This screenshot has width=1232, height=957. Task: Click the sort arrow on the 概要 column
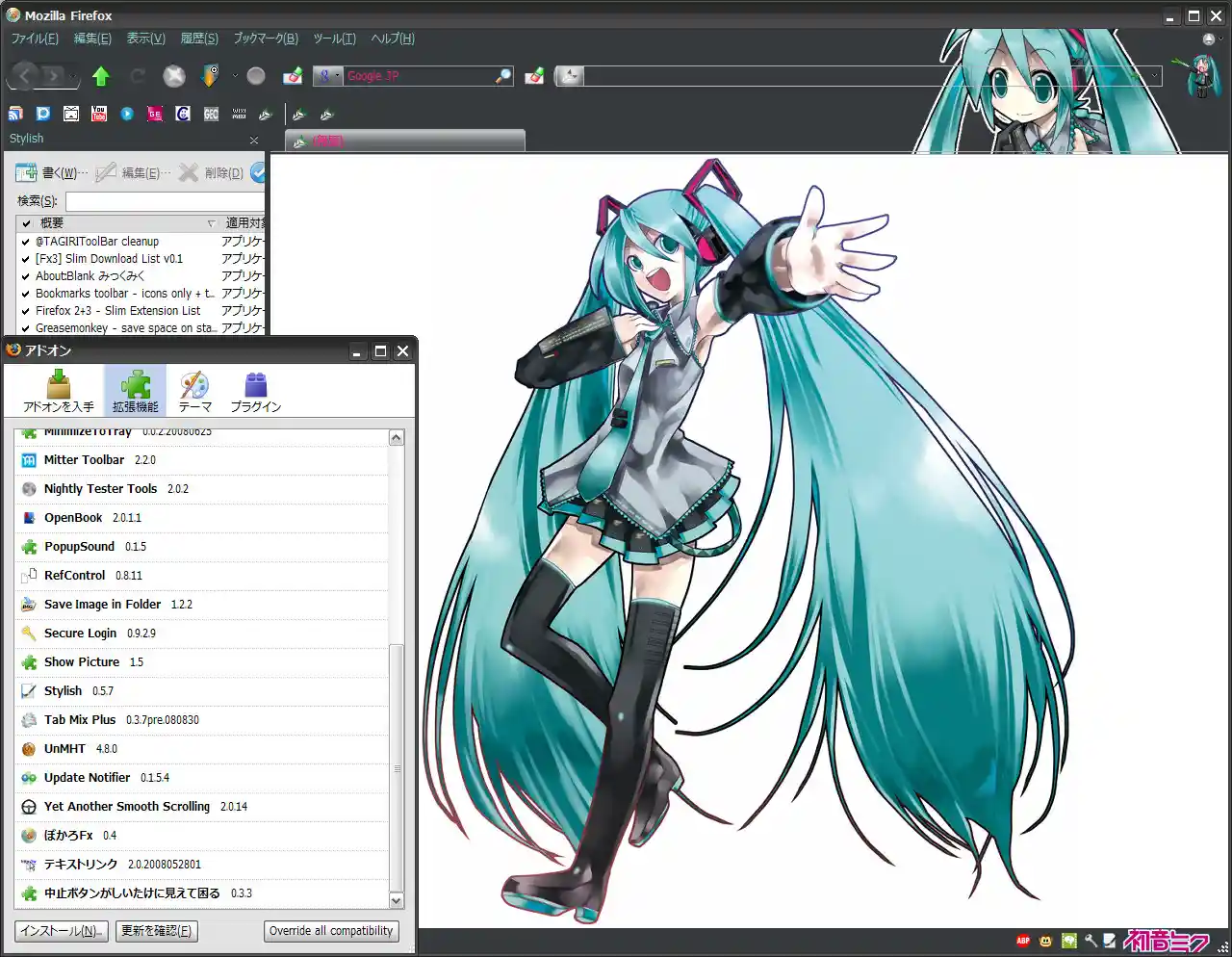click(211, 223)
